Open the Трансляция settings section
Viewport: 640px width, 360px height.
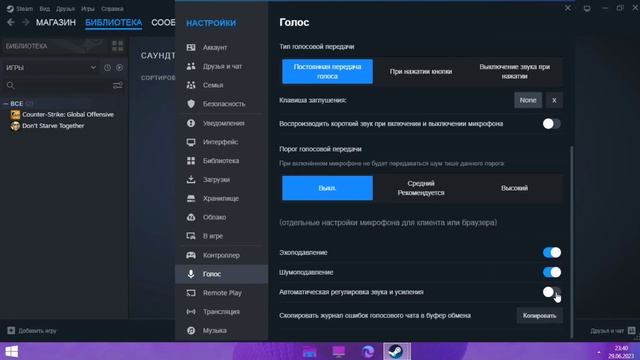221,311
